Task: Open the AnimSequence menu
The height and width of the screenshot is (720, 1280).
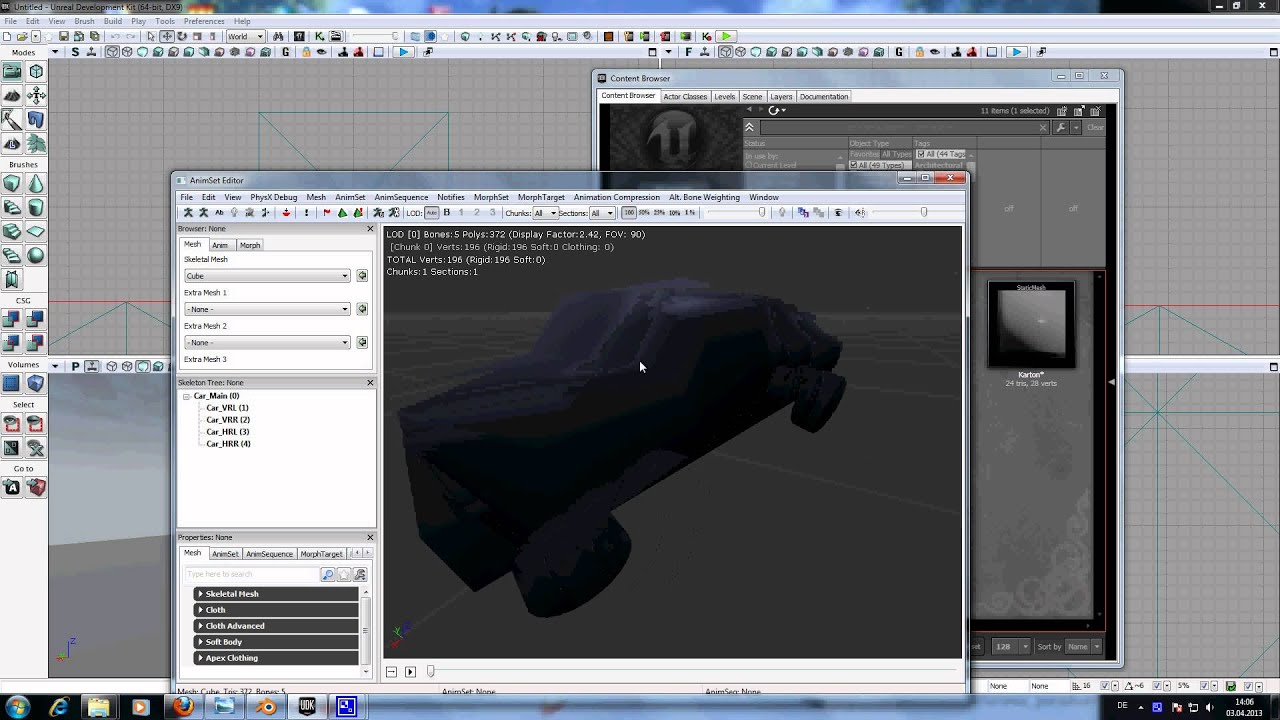Action: 401,197
